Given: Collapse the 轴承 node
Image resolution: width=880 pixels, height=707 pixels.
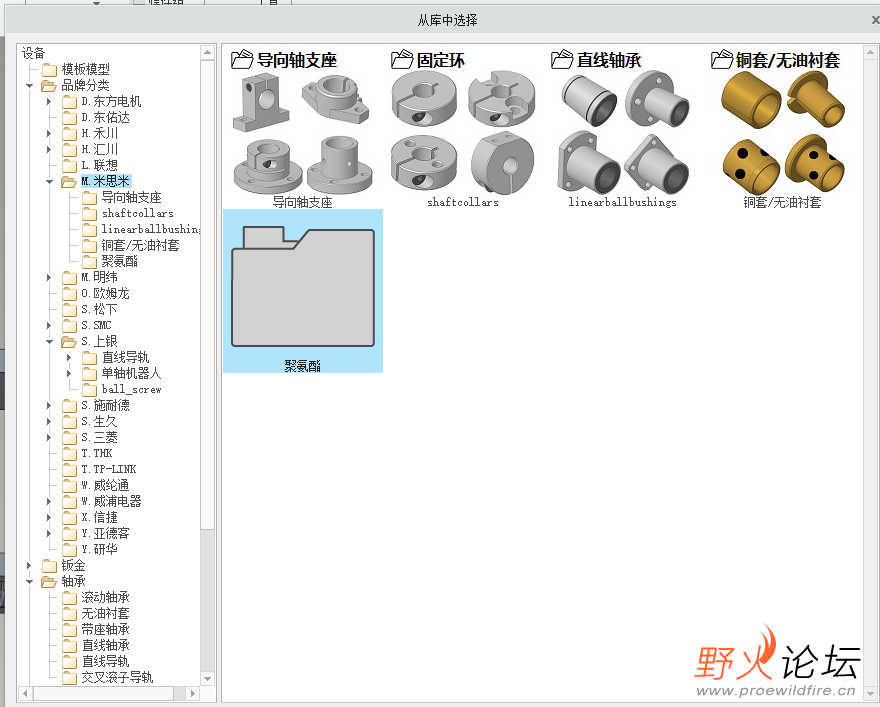Looking at the screenshot, I should [30, 581].
